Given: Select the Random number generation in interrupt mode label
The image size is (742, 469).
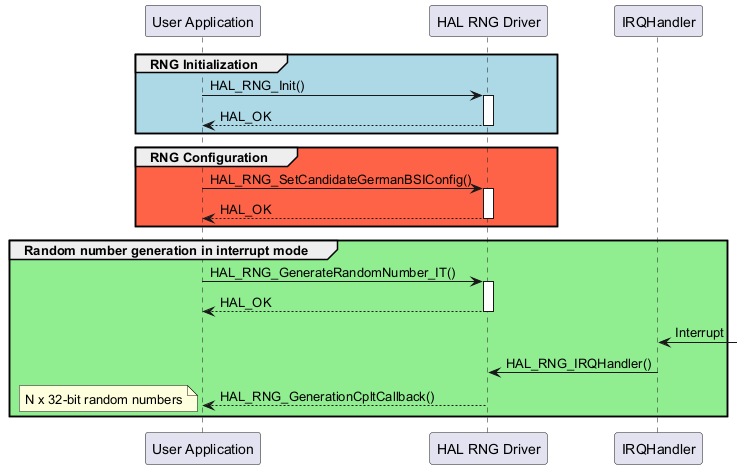Looking at the screenshot, I should (x=166, y=251).
